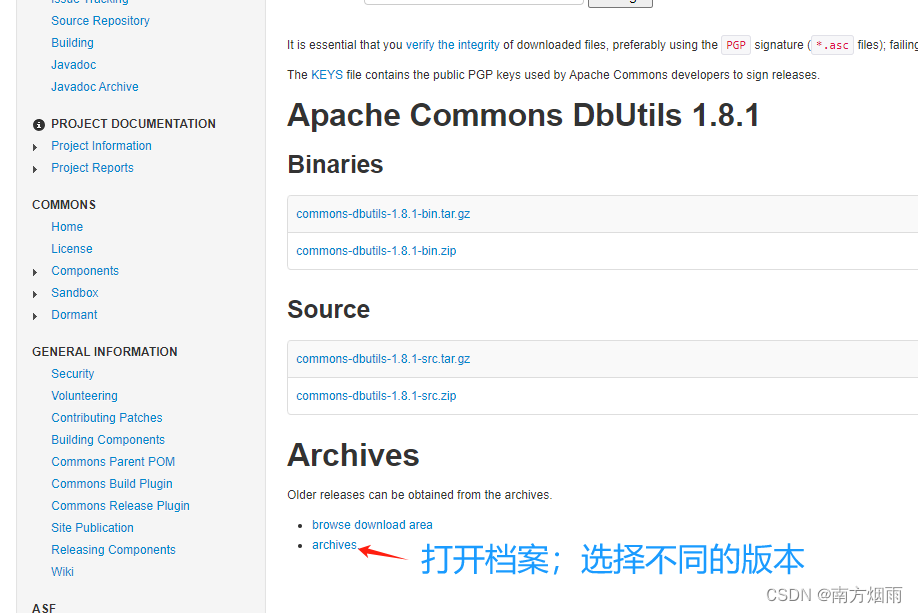Screen dimensions: 918x613
Task: Download commons-dbutils-1.8.1-bin.zip
Action: tap(376, 250)
